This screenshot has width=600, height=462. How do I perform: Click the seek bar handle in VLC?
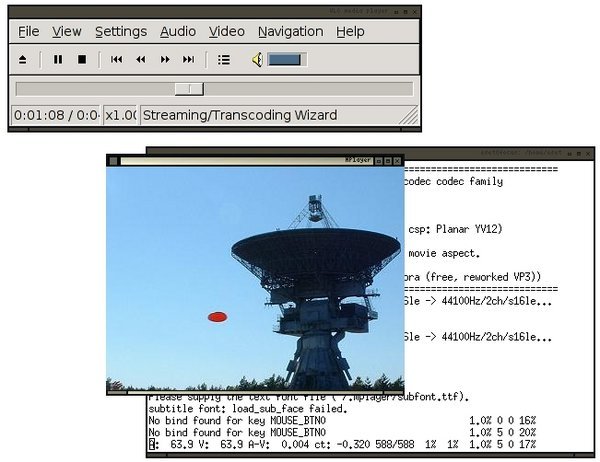[x=189, y=89]
